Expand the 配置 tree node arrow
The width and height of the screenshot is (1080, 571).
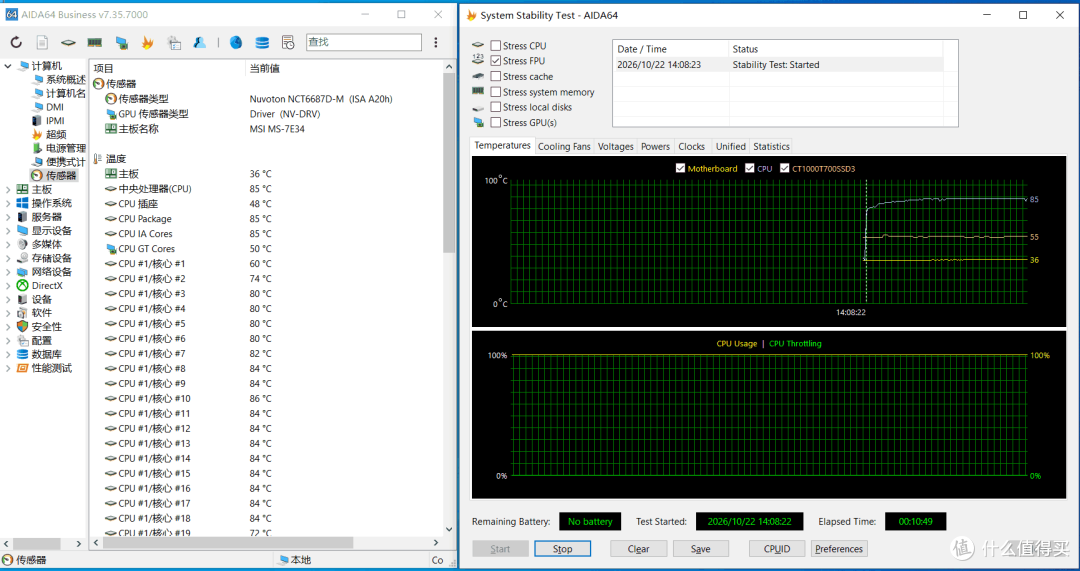8,340
